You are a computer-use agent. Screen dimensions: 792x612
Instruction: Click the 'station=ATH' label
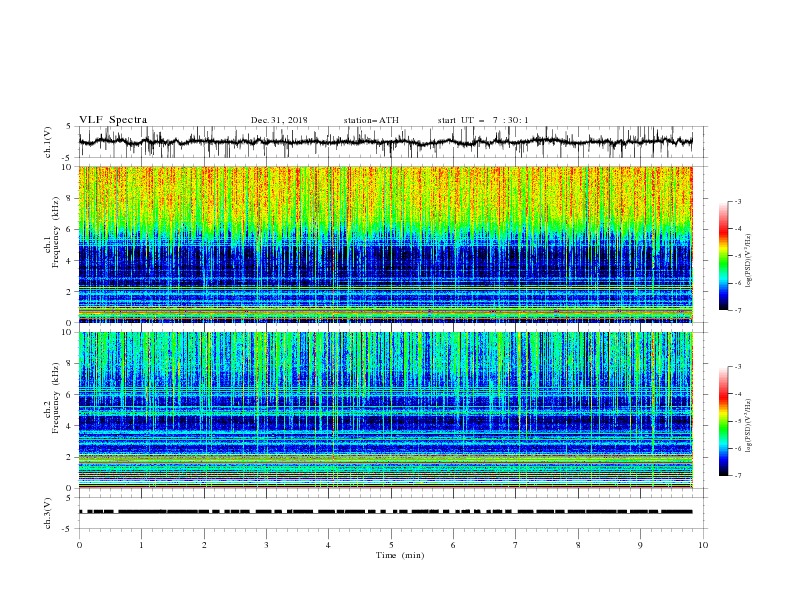click(371, 120)
